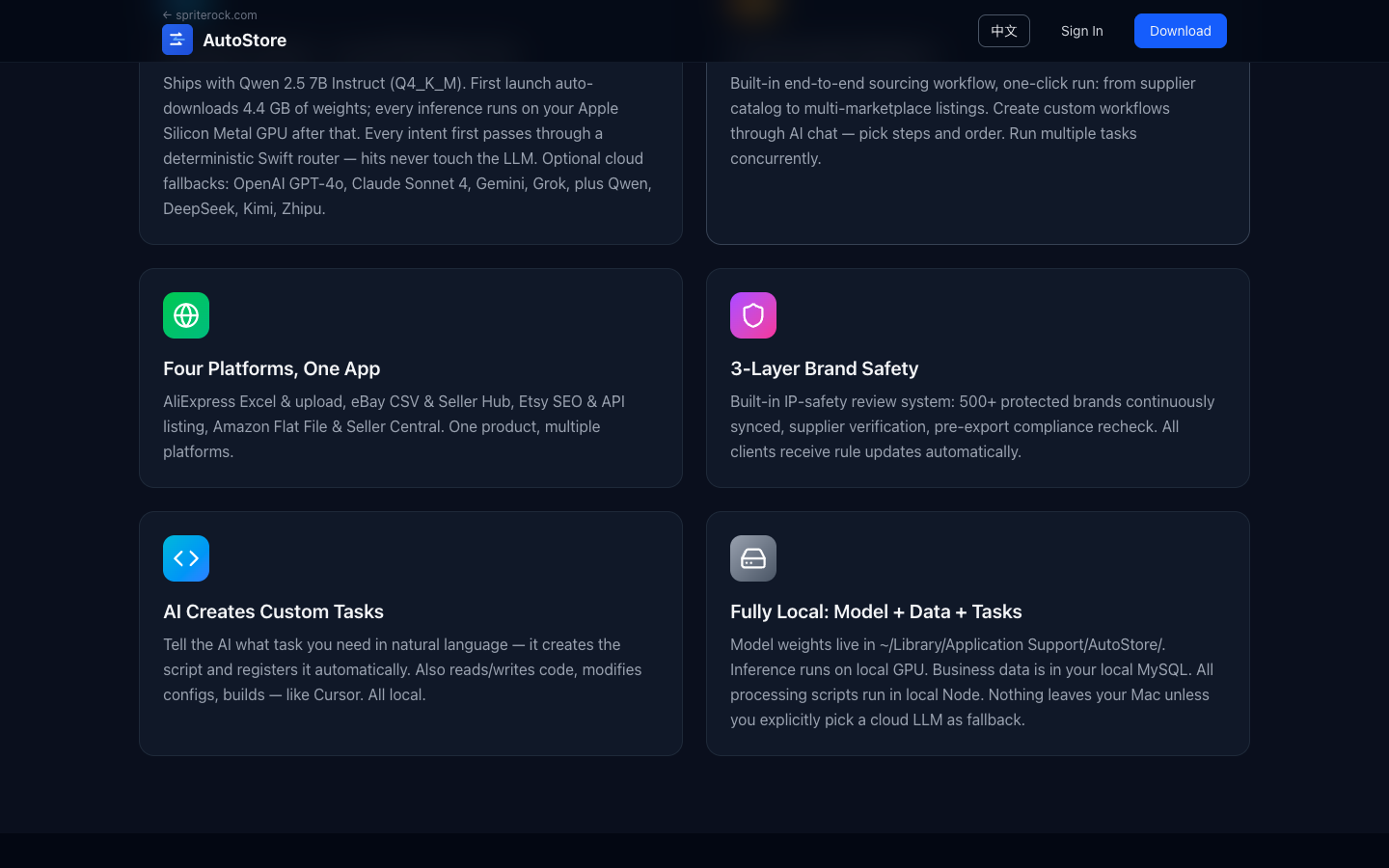Viewport: 1389px width, 868px height.
Task: Select the 3-Layer Brand Safety heading
Action: (825, 368)
